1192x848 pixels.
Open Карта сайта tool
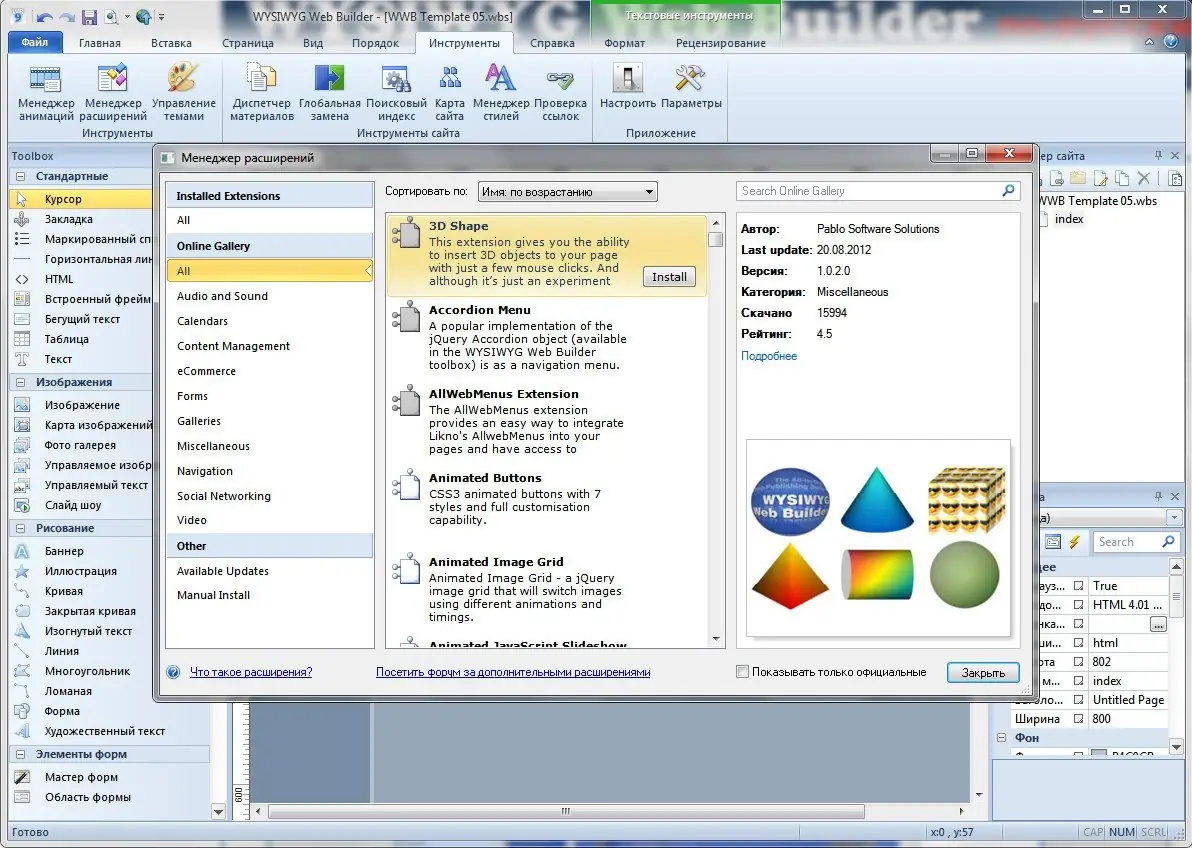pyautogui.click(x=449, y=93)
